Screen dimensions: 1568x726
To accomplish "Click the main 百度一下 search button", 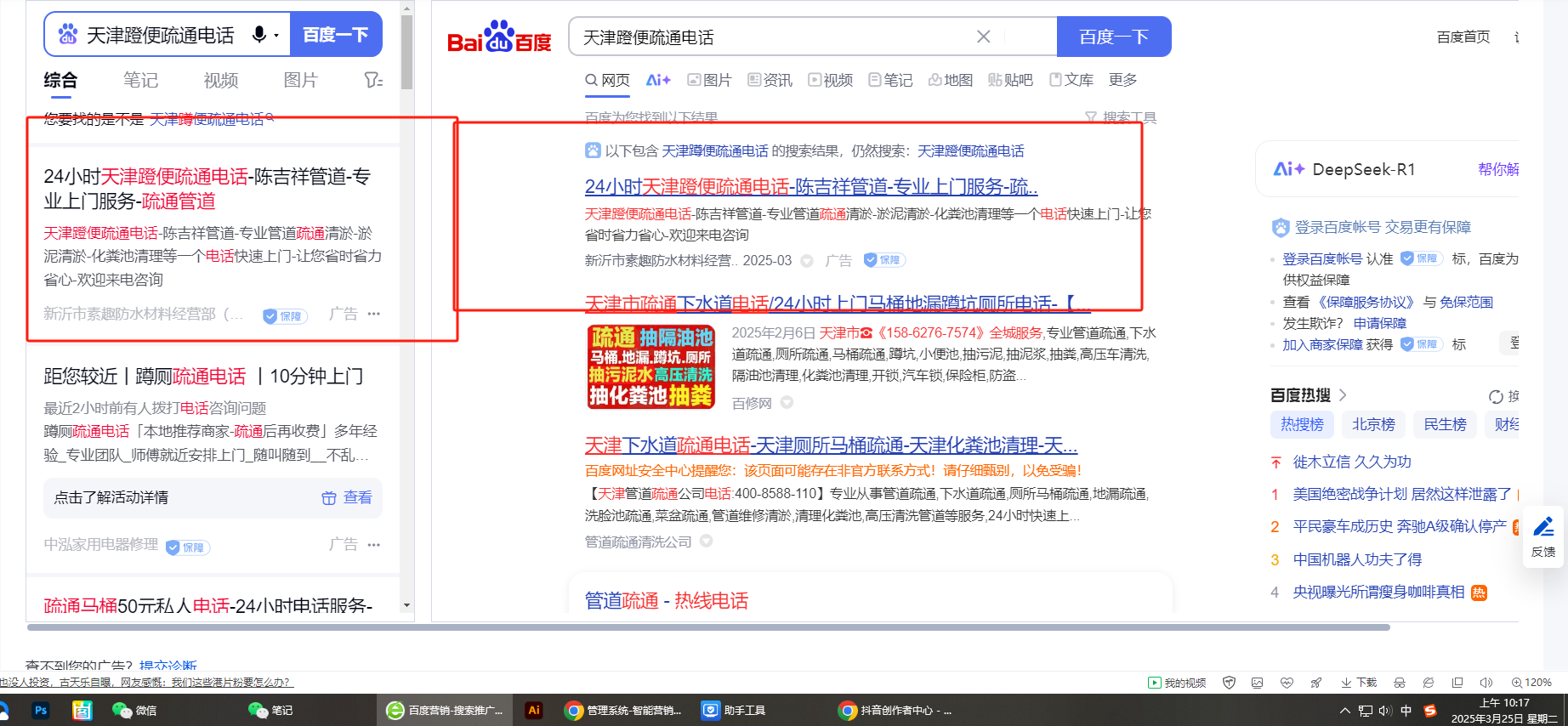I will [1114, 37].
